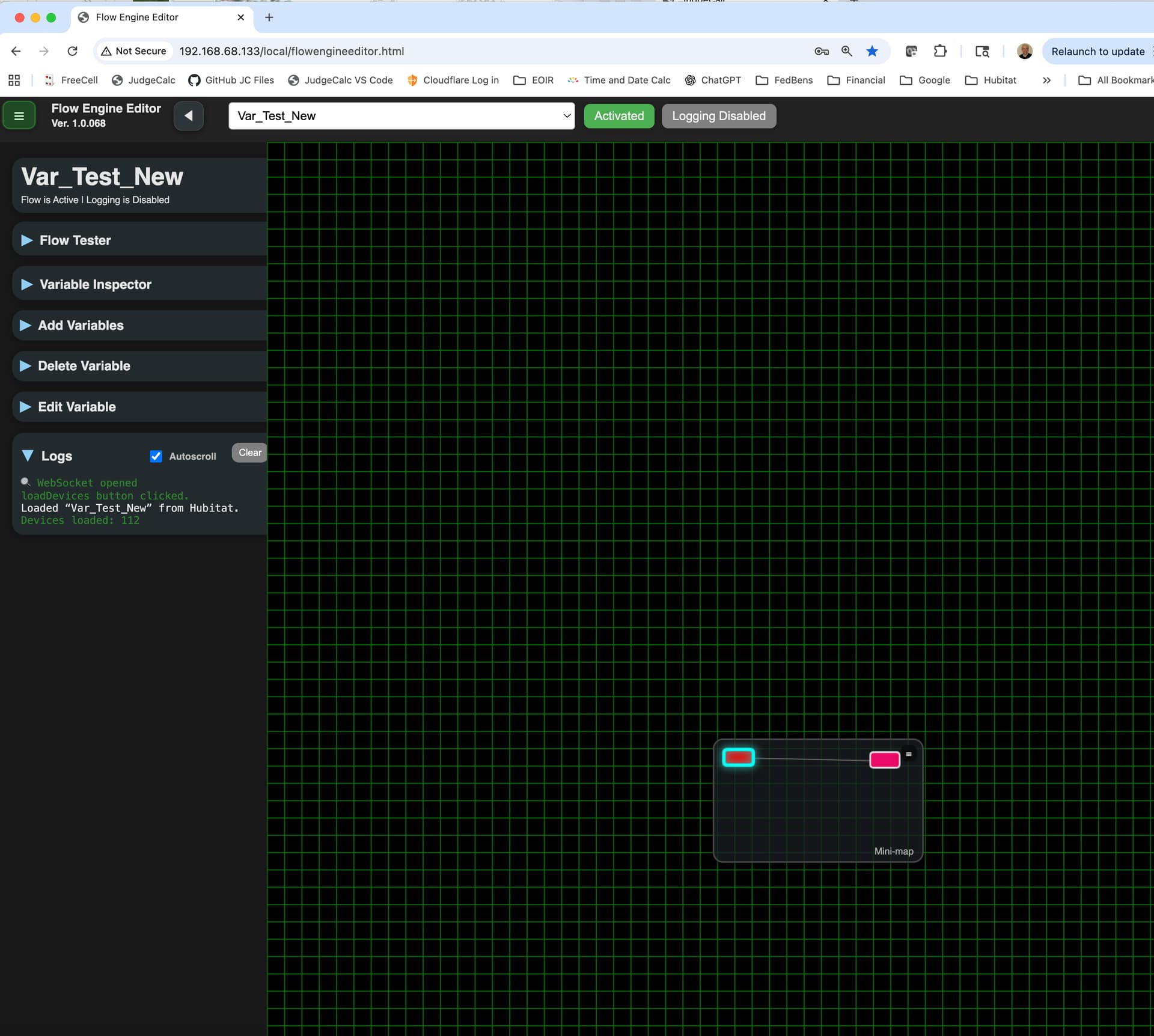Open a new browser tab
1154x1036 pixels.
269,17
